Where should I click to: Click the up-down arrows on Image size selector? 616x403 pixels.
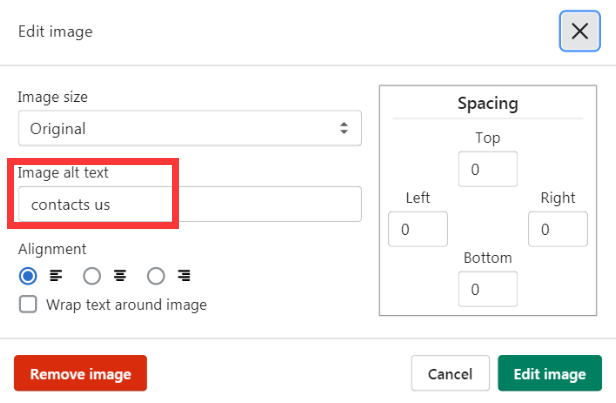344,128
